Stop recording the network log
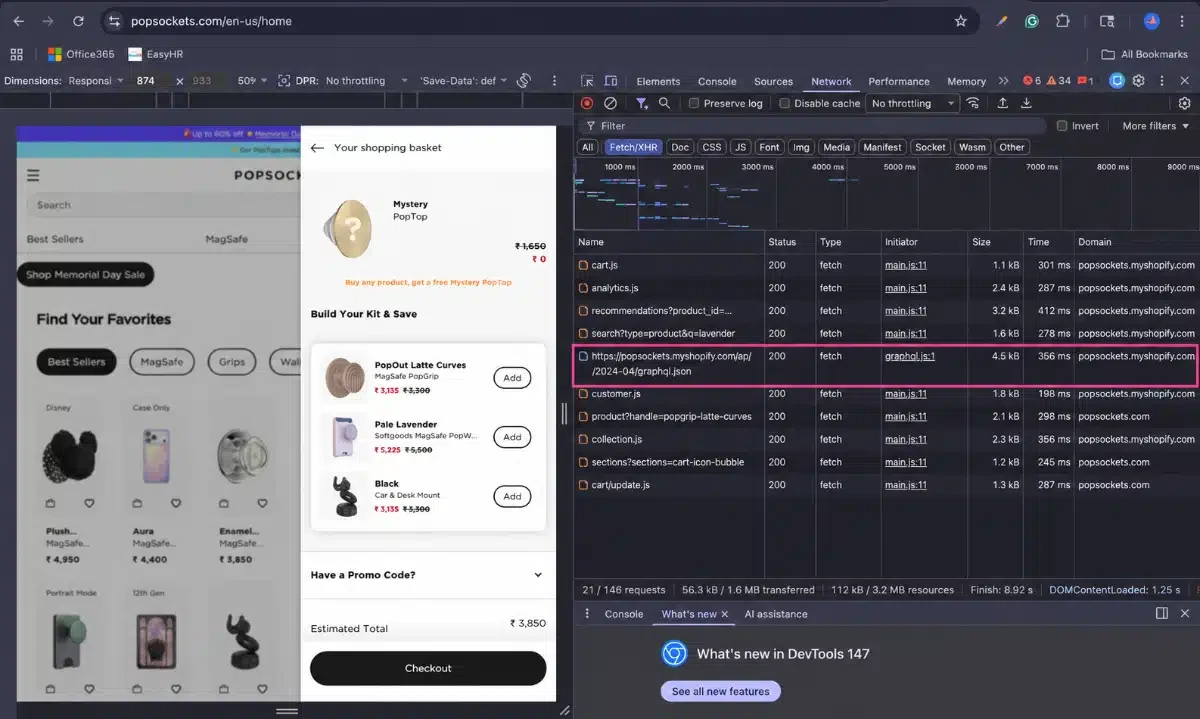 tap(587, 103)
